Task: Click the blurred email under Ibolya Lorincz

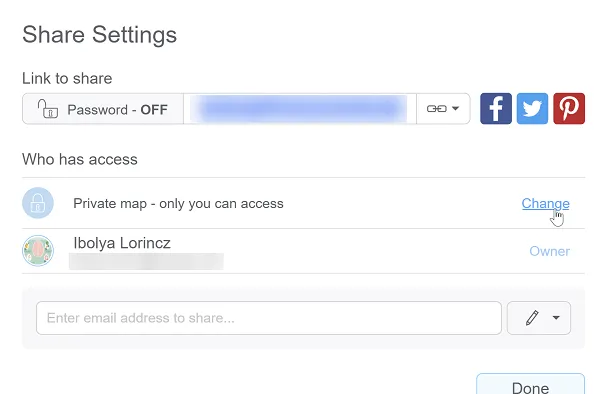Action: pyautogui.click(x=146, y=261)
